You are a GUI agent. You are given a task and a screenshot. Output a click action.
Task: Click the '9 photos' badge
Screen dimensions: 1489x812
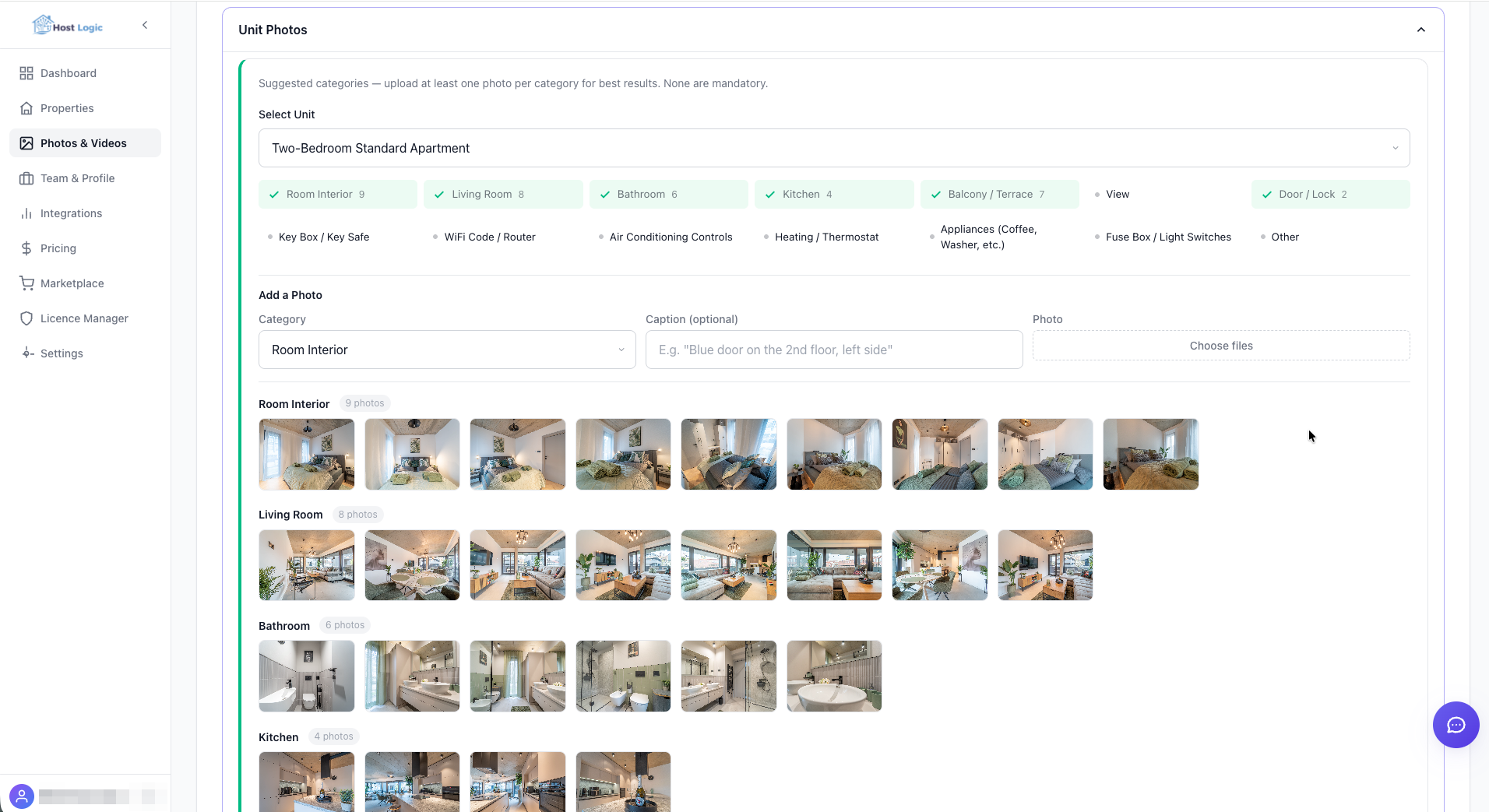pos(364,403)
